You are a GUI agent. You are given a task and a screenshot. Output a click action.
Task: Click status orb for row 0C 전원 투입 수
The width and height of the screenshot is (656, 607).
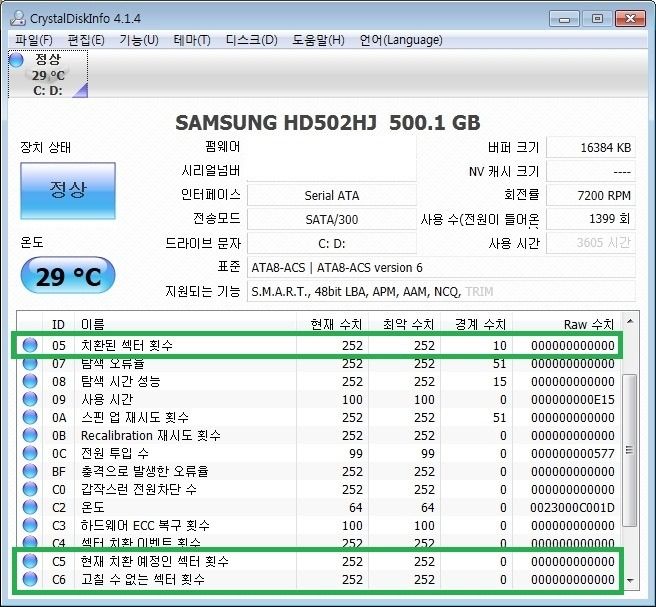30,453
